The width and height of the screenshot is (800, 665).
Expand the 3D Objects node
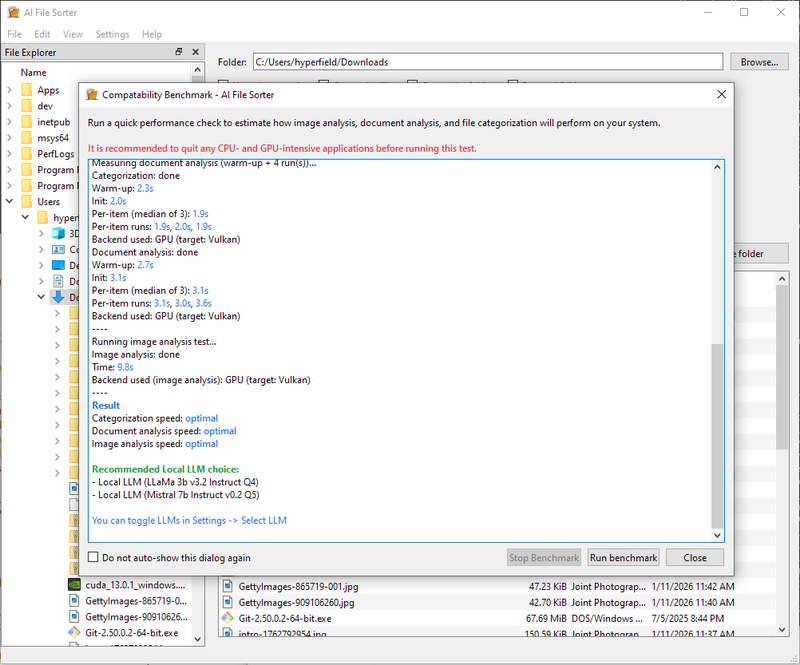click(41, 233)
